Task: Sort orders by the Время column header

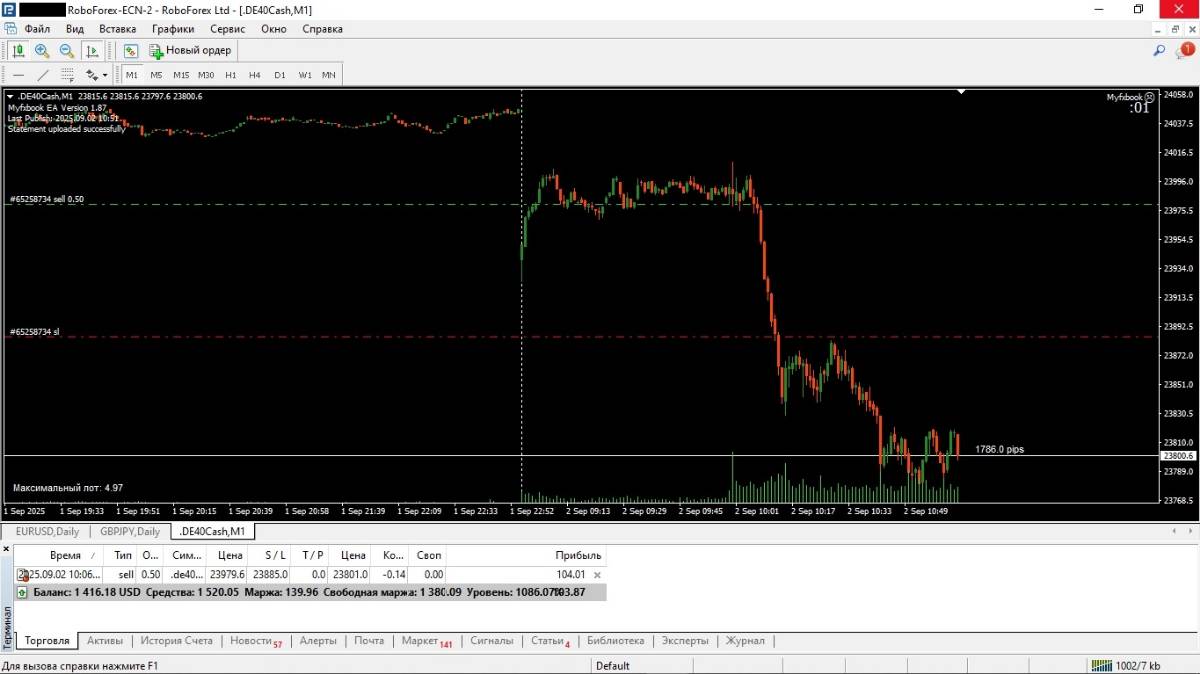Action: pos(66,555)
